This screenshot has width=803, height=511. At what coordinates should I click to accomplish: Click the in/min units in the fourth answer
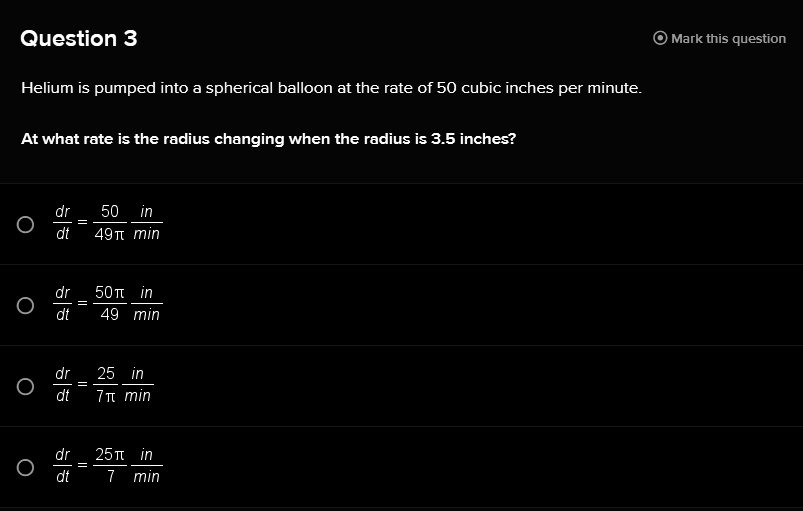tap(146, 466)
